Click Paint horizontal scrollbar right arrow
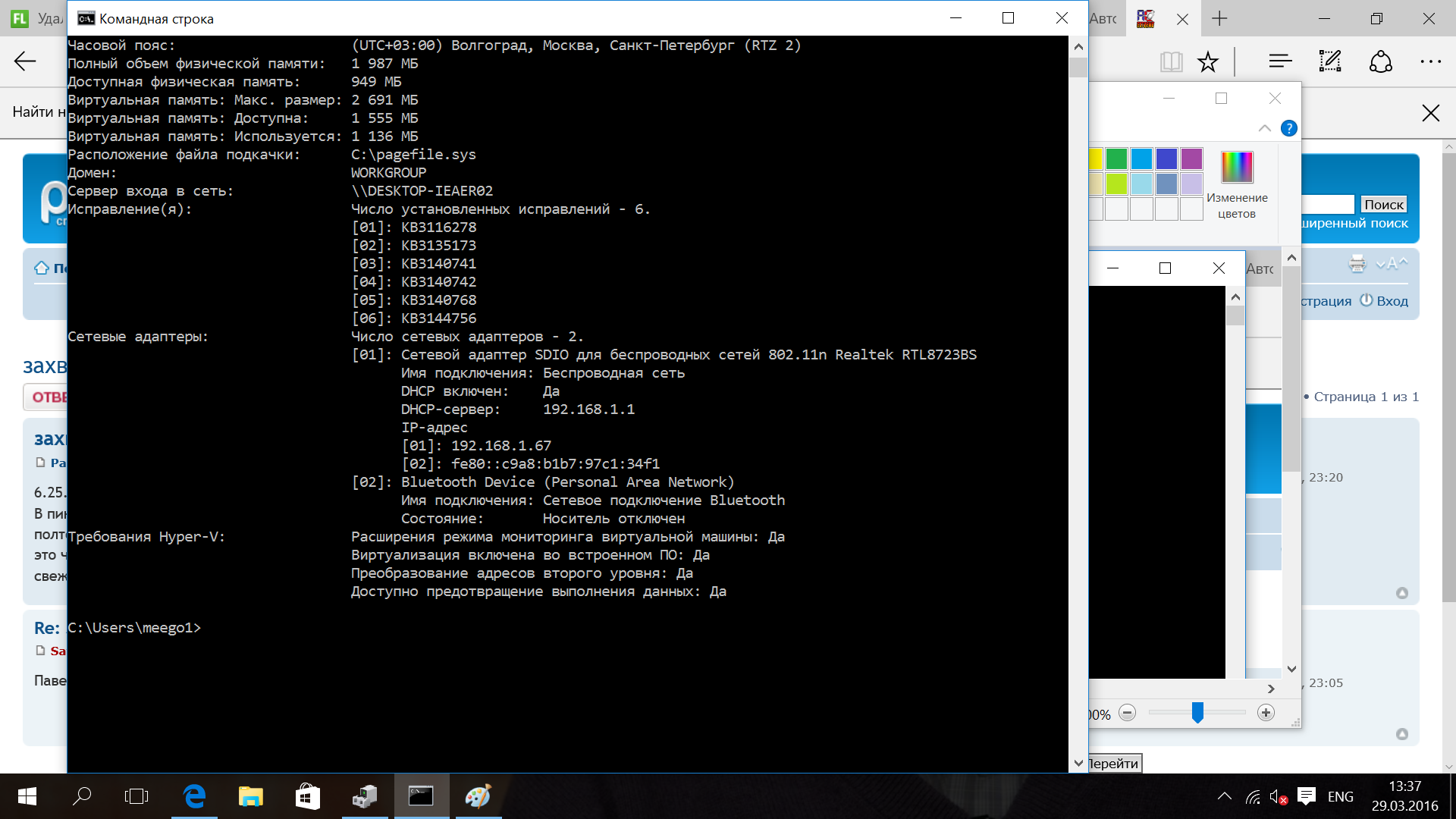 coord(1271,689)
